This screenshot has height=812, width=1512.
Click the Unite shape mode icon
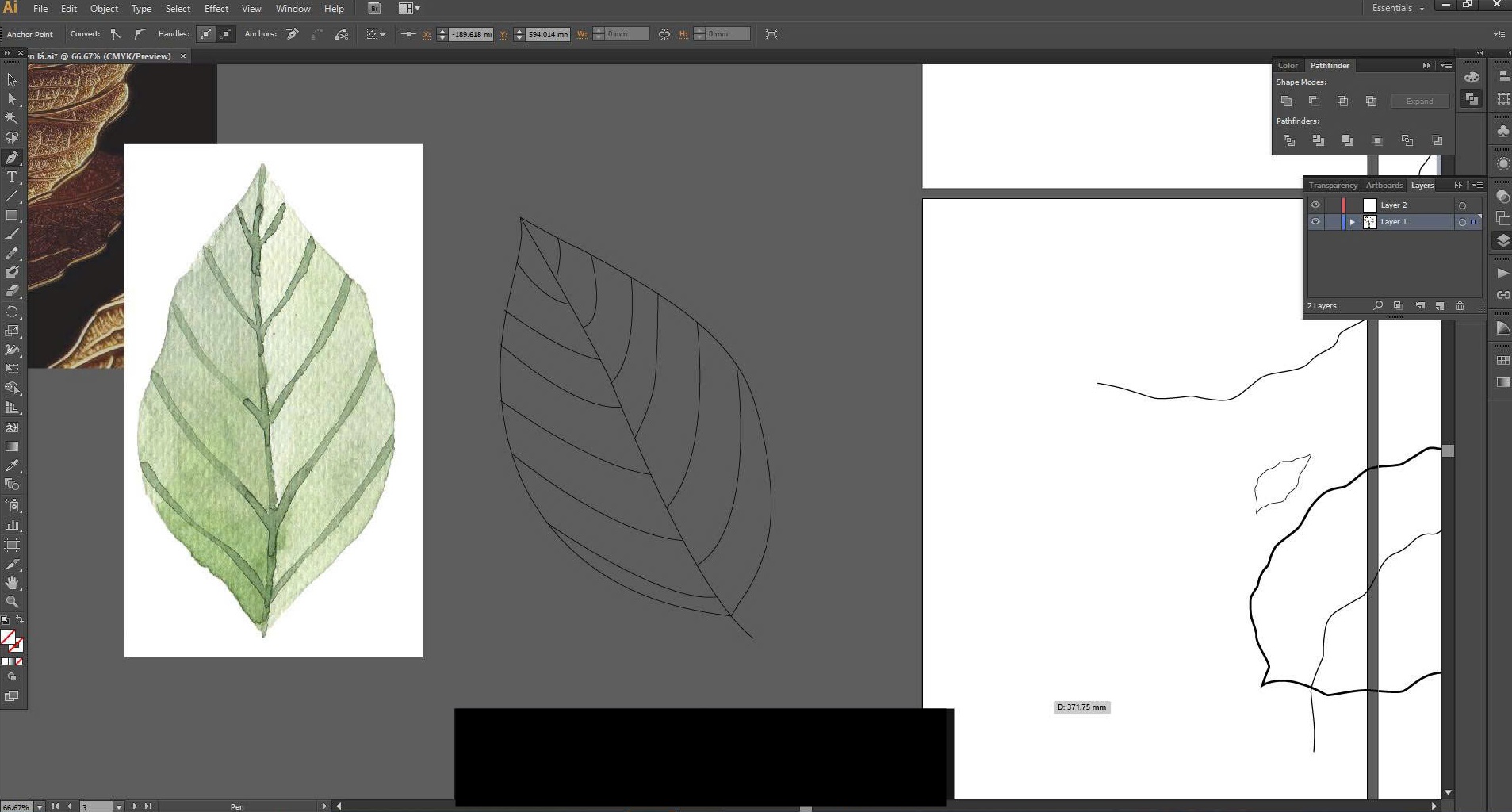point(1286,101)
